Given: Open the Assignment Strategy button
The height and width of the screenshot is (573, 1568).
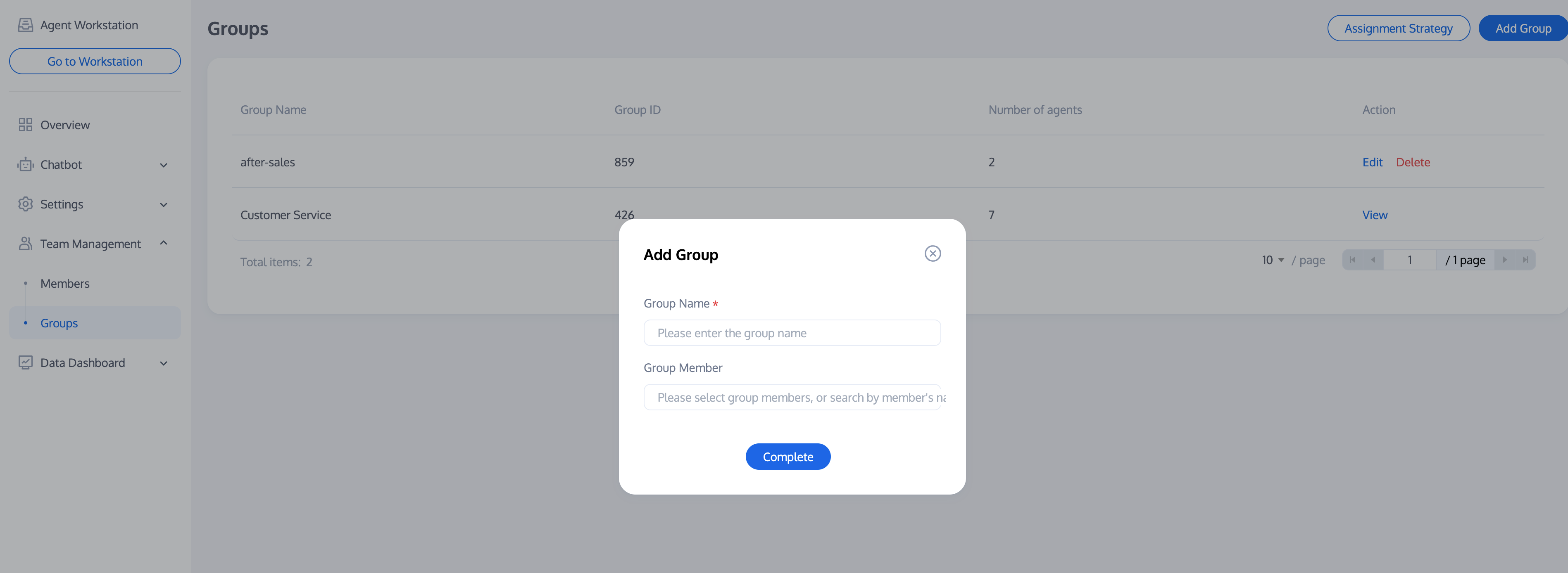Looking at the screenshot, I should click(x=1397, y=28).
